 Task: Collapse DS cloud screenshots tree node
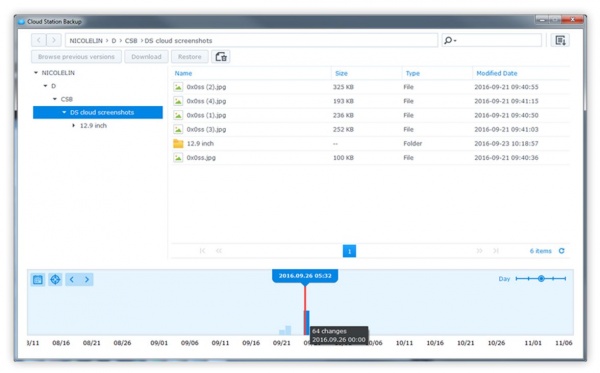tap(64, 112)
